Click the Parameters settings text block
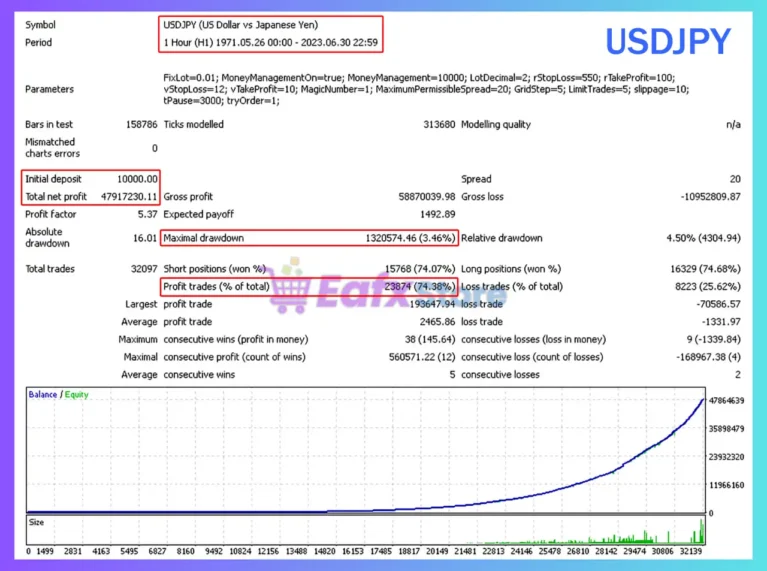Screen dimensions: 767x571 click(x=418, y=89)
